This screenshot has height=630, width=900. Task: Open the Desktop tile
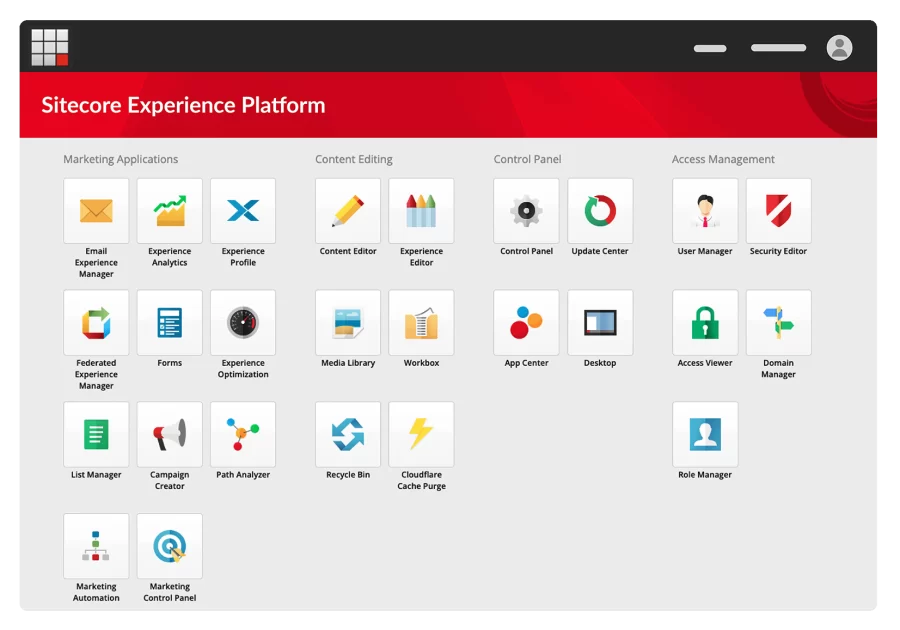pyautogui.click(x=600, y=322)
